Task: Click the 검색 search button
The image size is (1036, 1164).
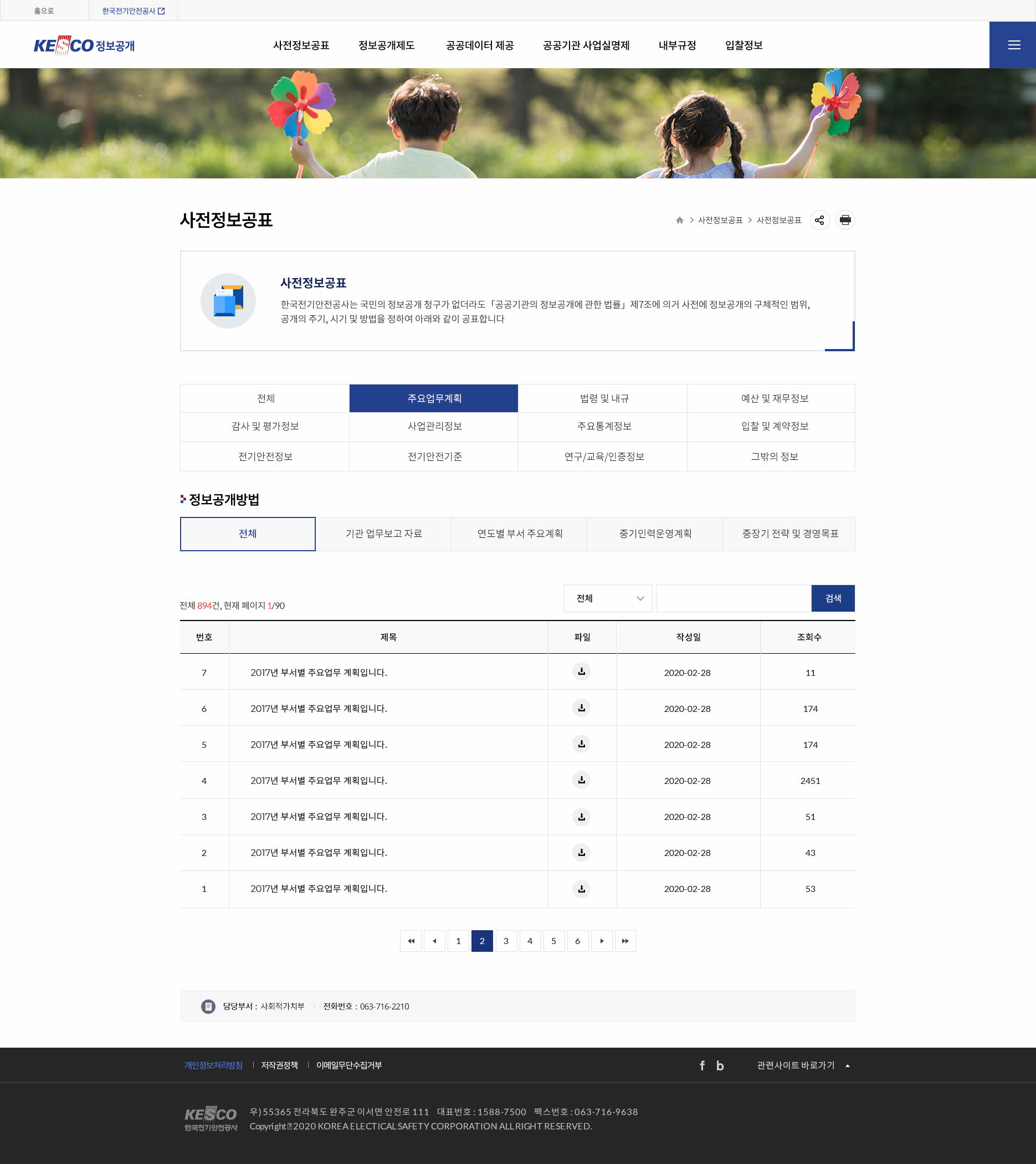Action: 833,598
